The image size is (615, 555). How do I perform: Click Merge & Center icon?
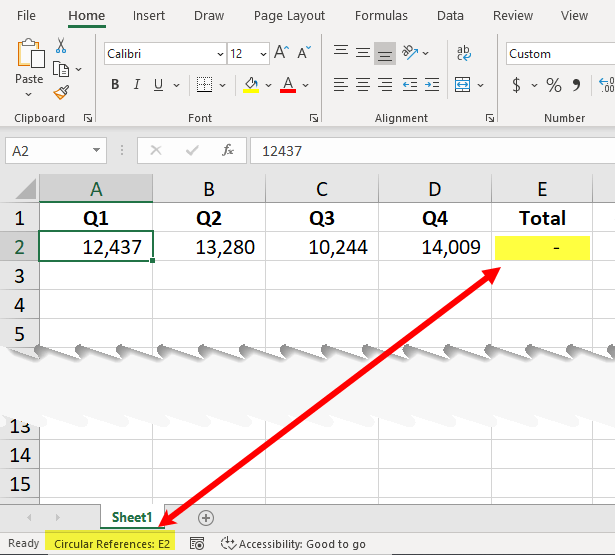coord(463,85)
